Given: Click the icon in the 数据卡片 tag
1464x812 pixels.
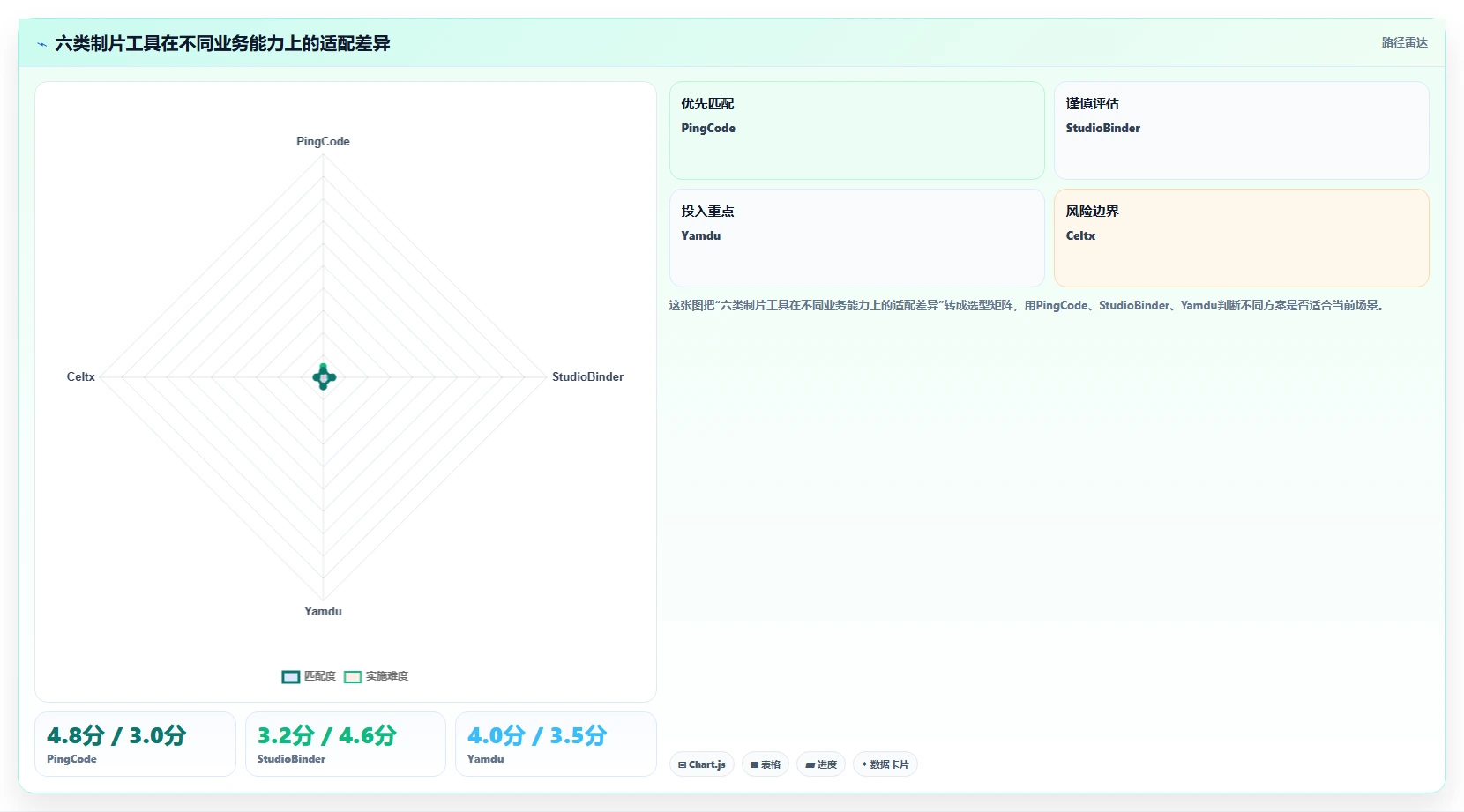Looking at the screenshot, I should pyautogui.click(x=864, y=764).
